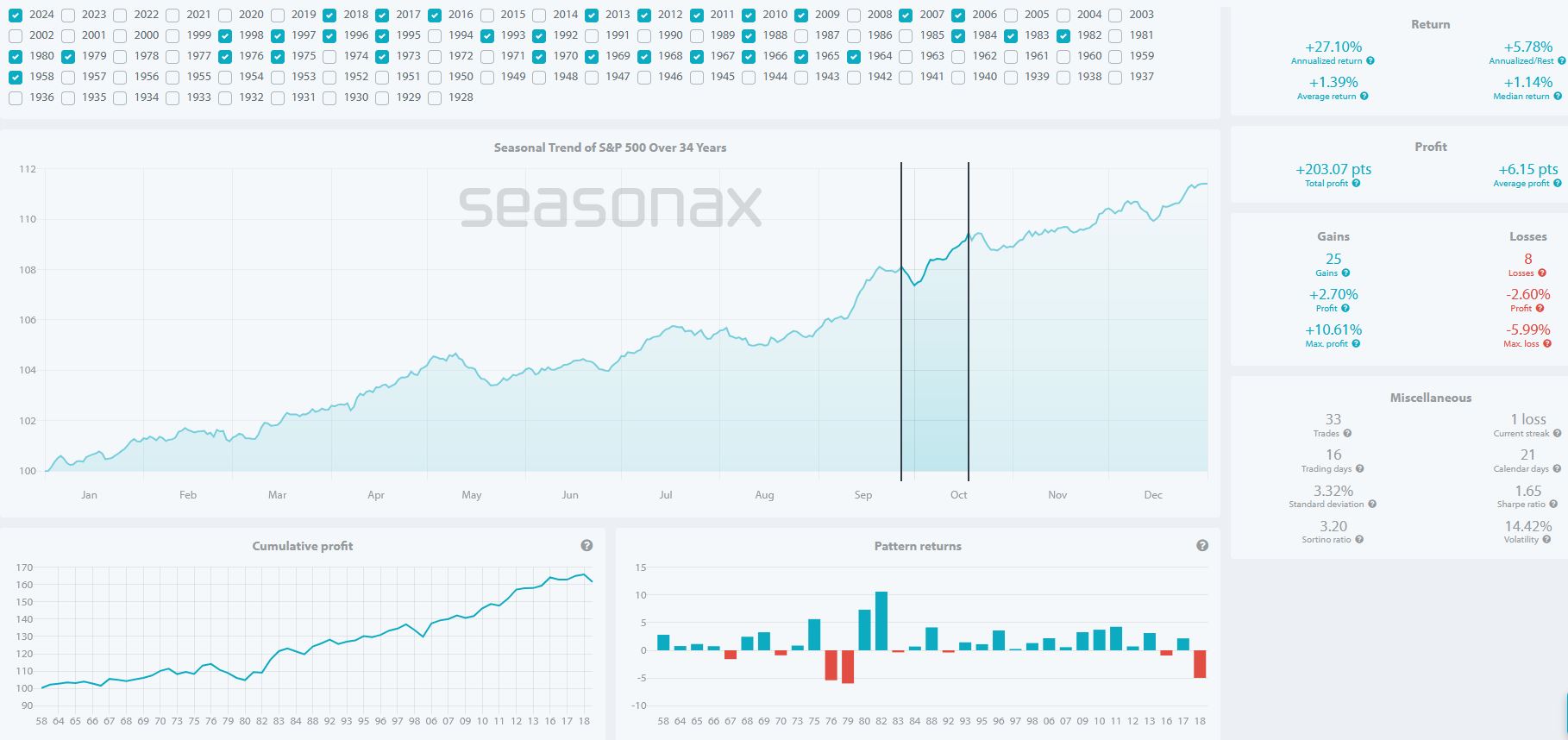
Task: Click the +6.15 pts average profit value
Action: coord(1528,169)
